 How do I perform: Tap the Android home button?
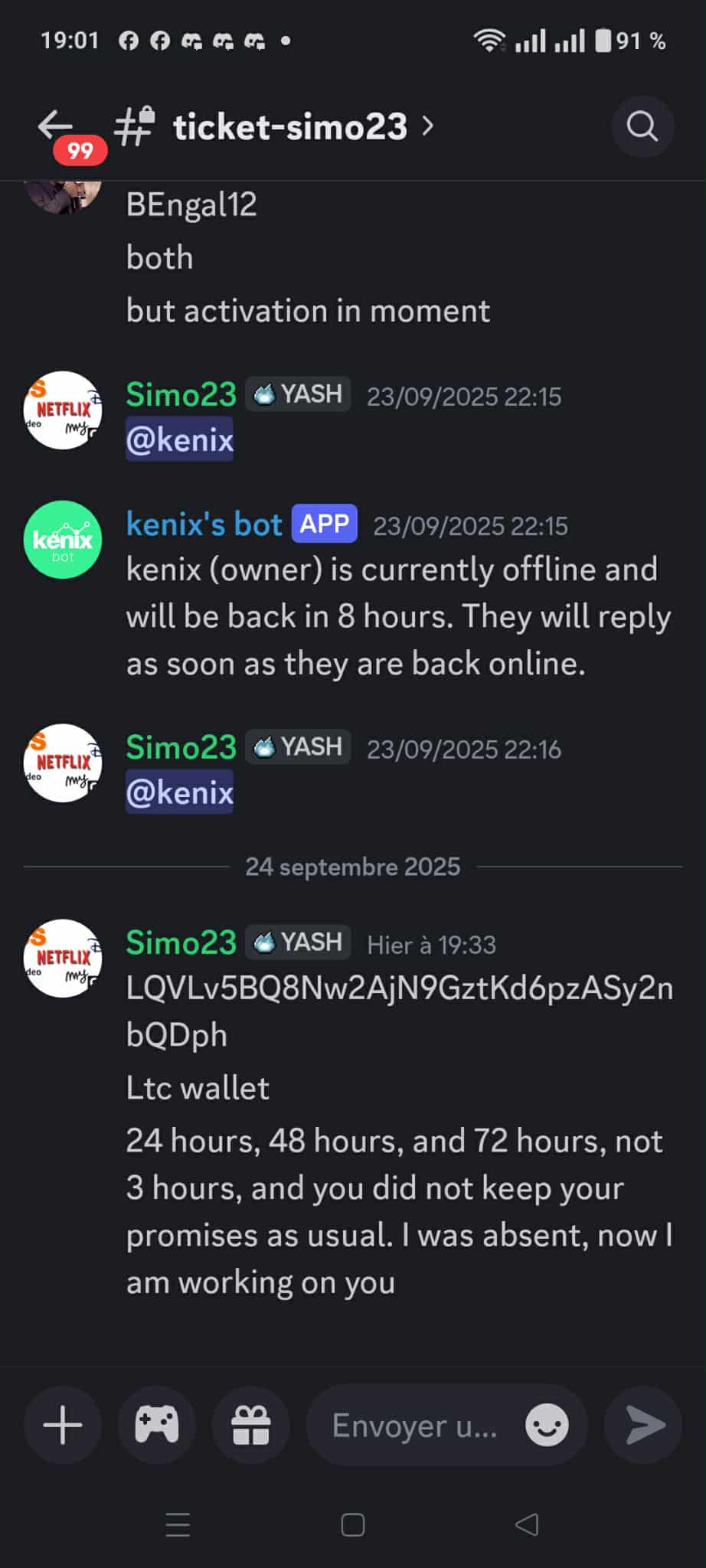[x=353, y=1525]
